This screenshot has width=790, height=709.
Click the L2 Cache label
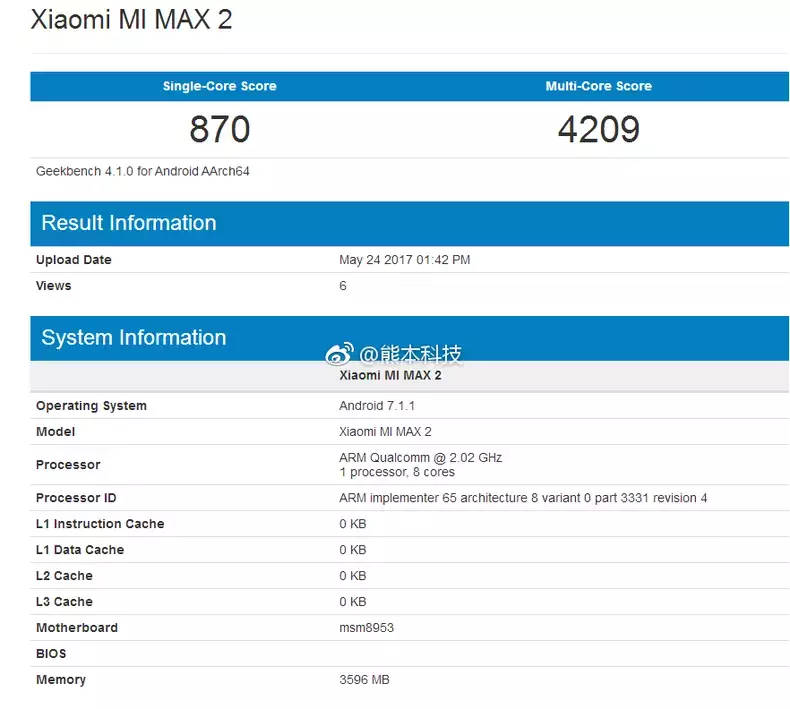click(64, 576)
